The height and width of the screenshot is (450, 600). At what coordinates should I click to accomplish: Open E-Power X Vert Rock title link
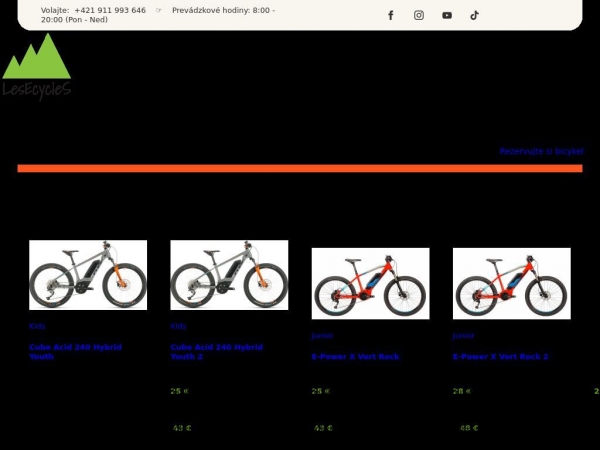[x=355, y=357]
